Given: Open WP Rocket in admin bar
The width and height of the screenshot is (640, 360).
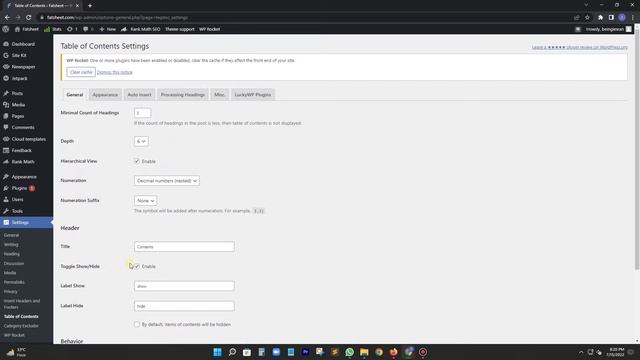Looking at the screenshot, I should coord(209,29).
